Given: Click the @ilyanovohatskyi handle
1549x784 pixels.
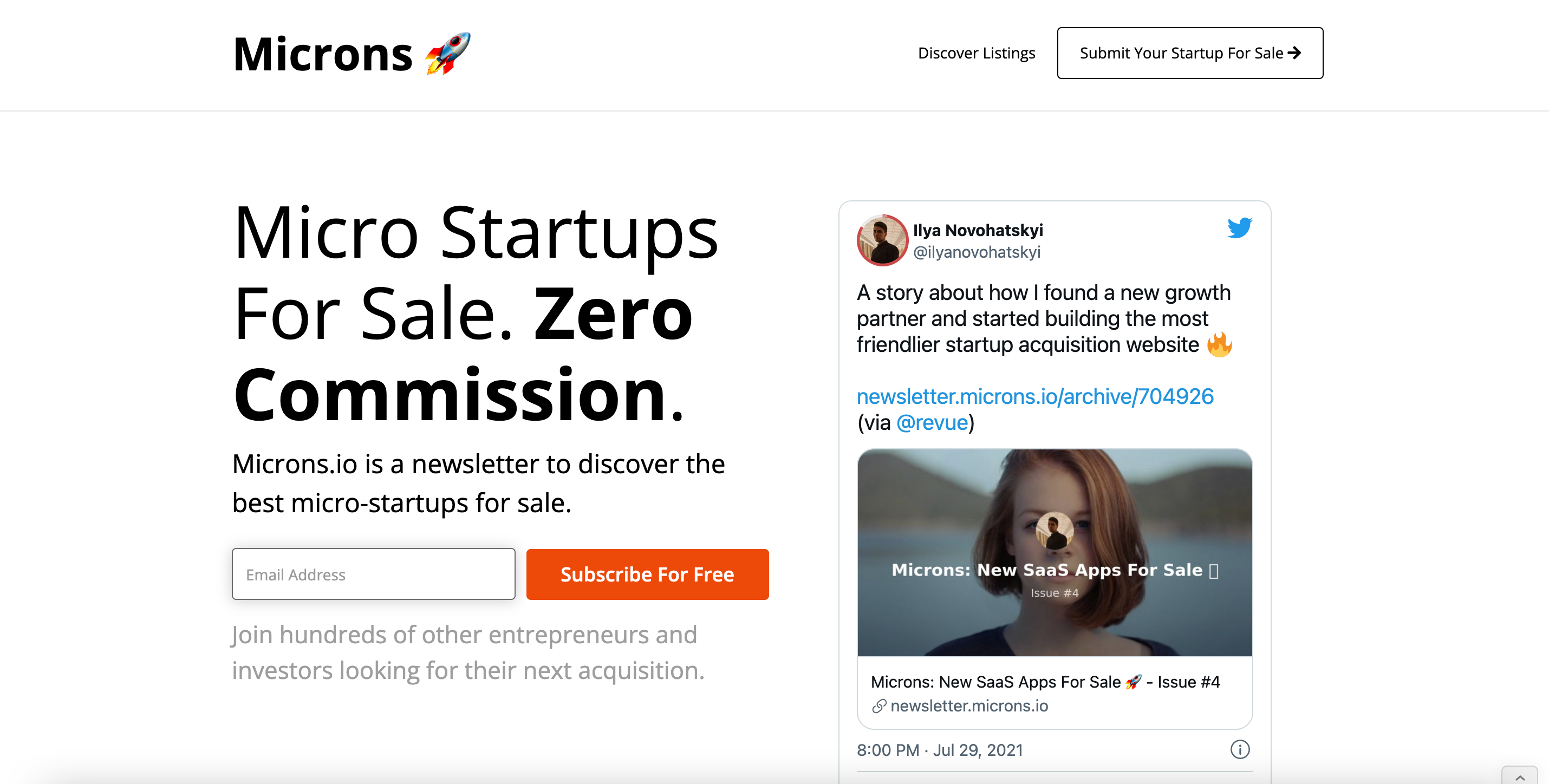Looking at the screenshot, I should click(x=977, y=252).
